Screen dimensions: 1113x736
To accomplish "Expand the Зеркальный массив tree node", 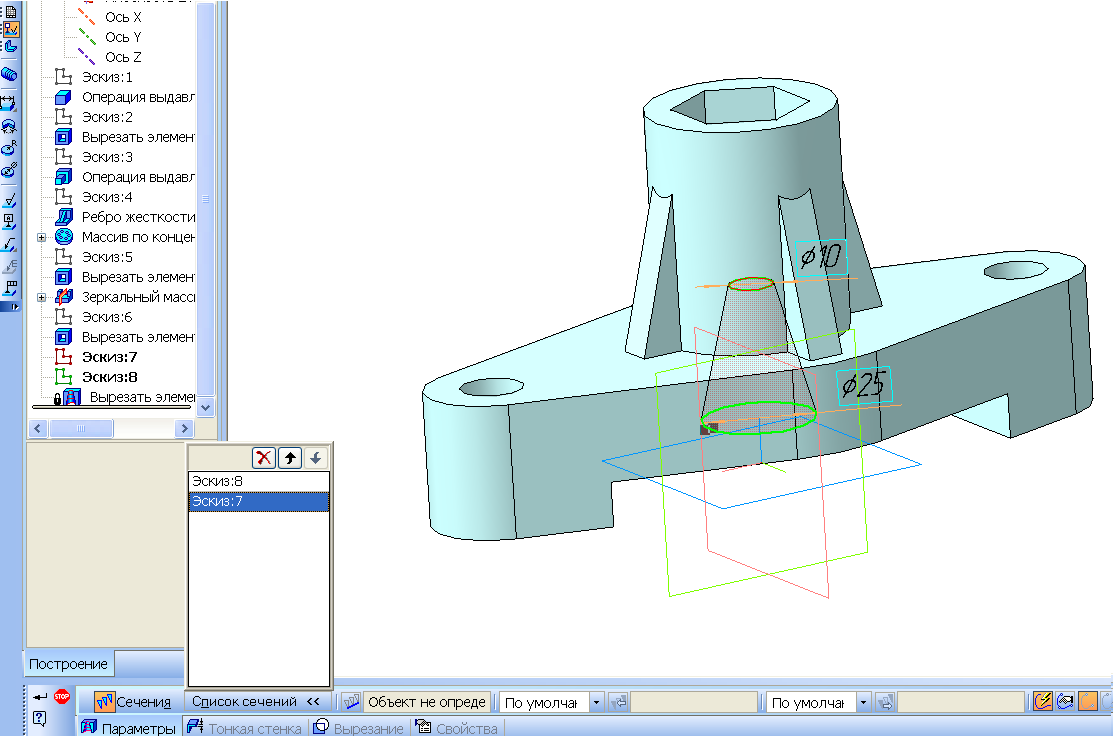I will coord(42,297).
